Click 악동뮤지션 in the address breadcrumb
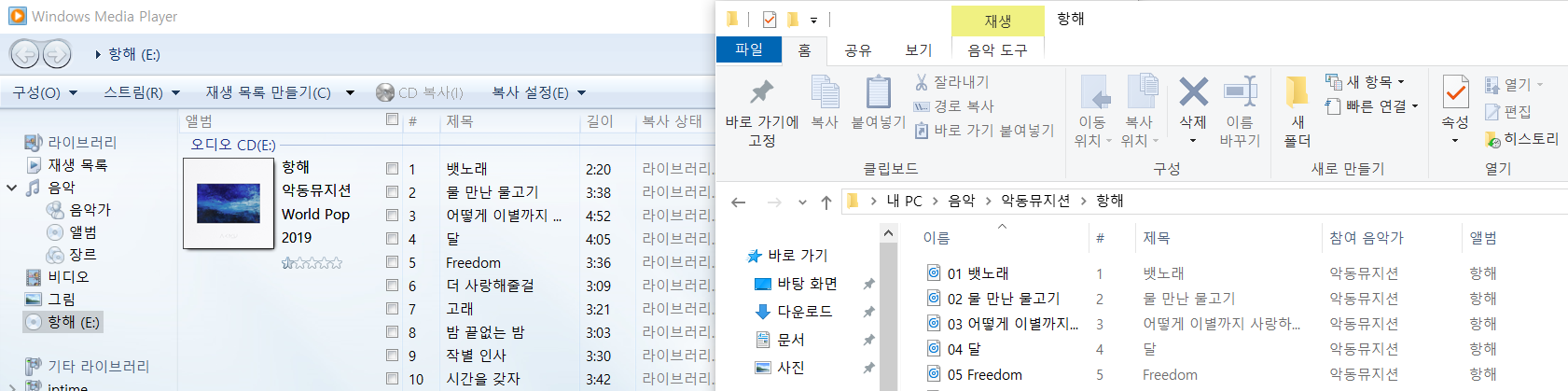Viewport: 1568px width, 391px height. (x=1035, y=201)
